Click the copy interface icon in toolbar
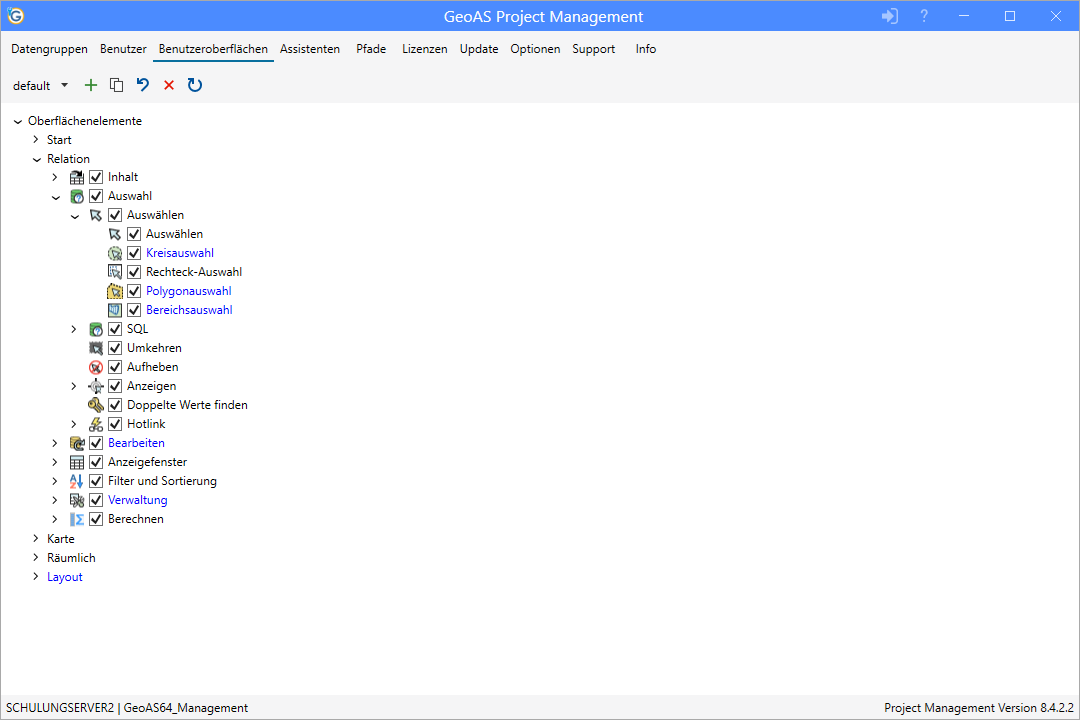The width and height of the screenshot is (1080, 720). 116,85
